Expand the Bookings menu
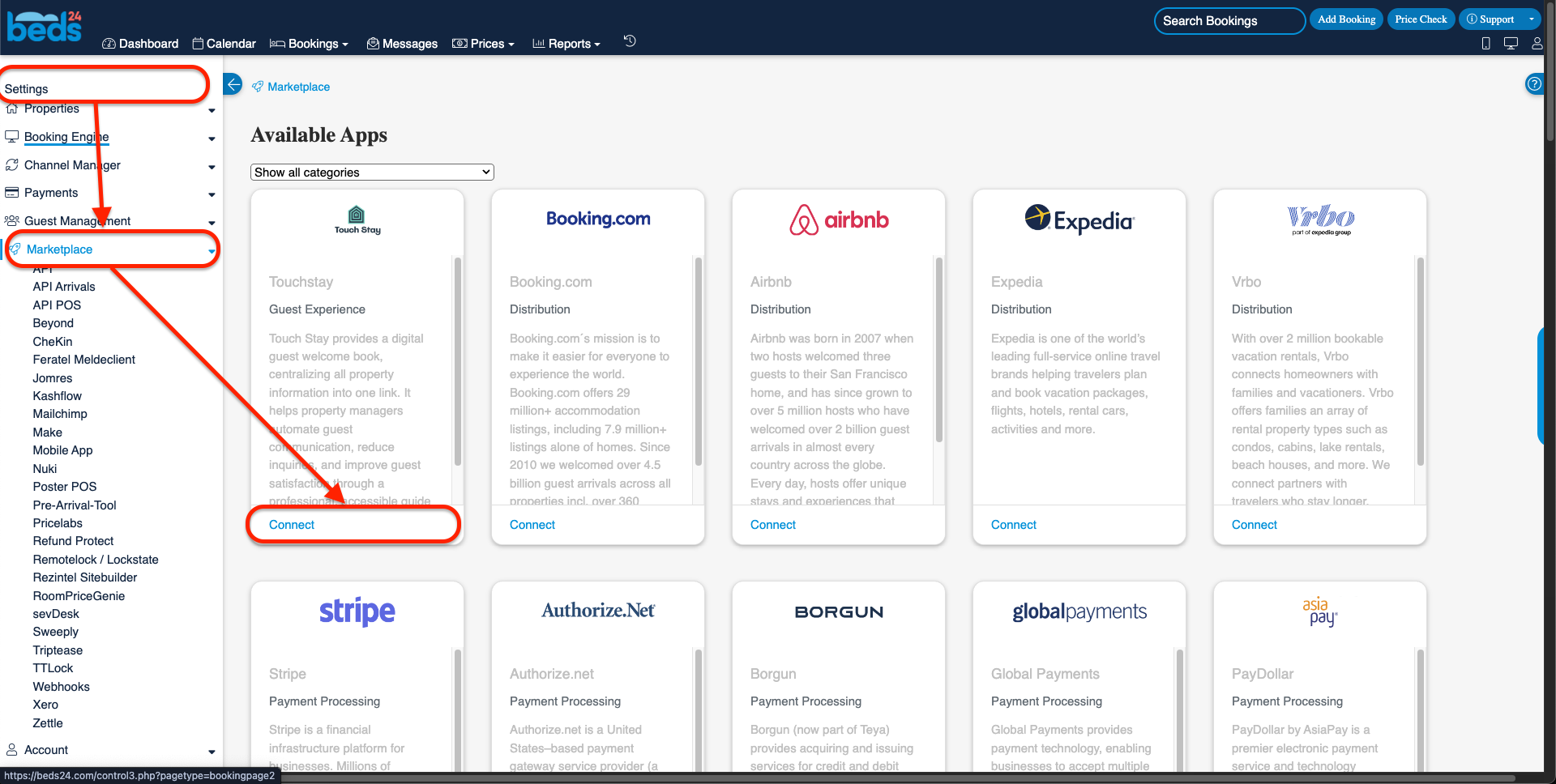 pos(309,44)
